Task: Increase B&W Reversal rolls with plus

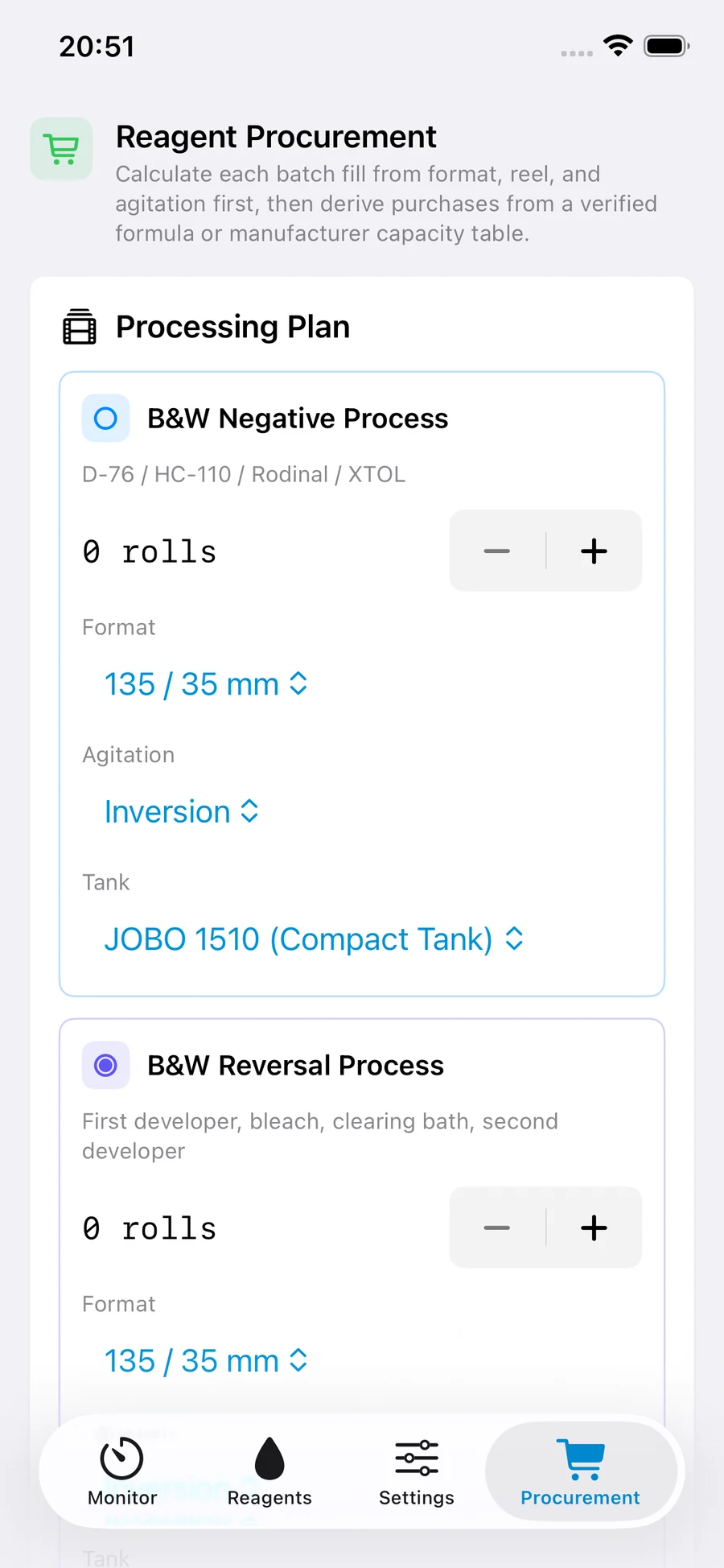Action: pos(594,1228)
